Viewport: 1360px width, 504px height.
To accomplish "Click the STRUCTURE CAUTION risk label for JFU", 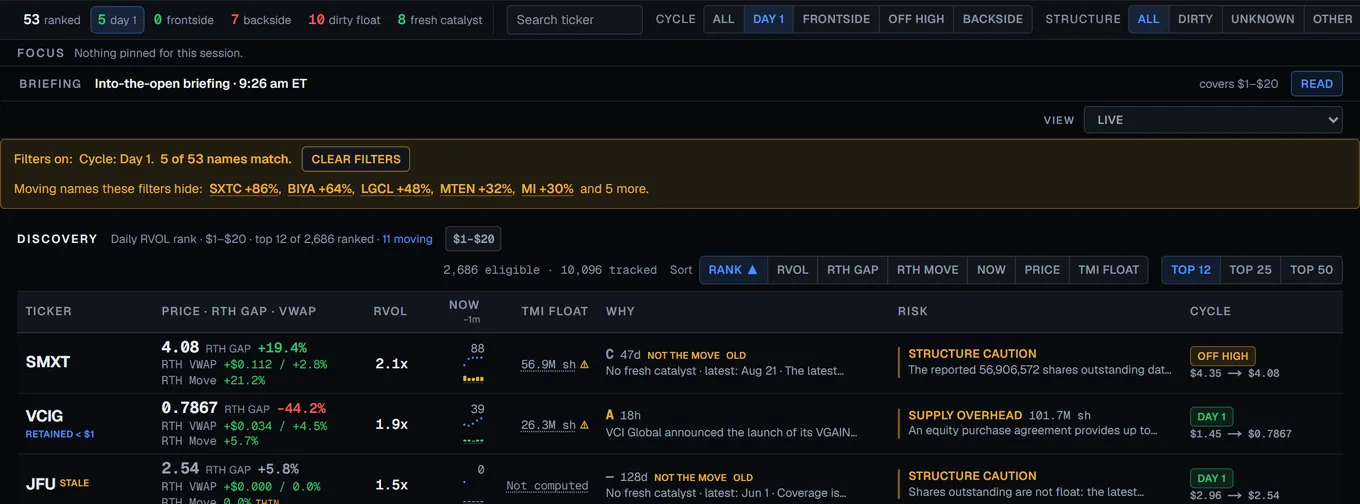I will click(972, 476).
